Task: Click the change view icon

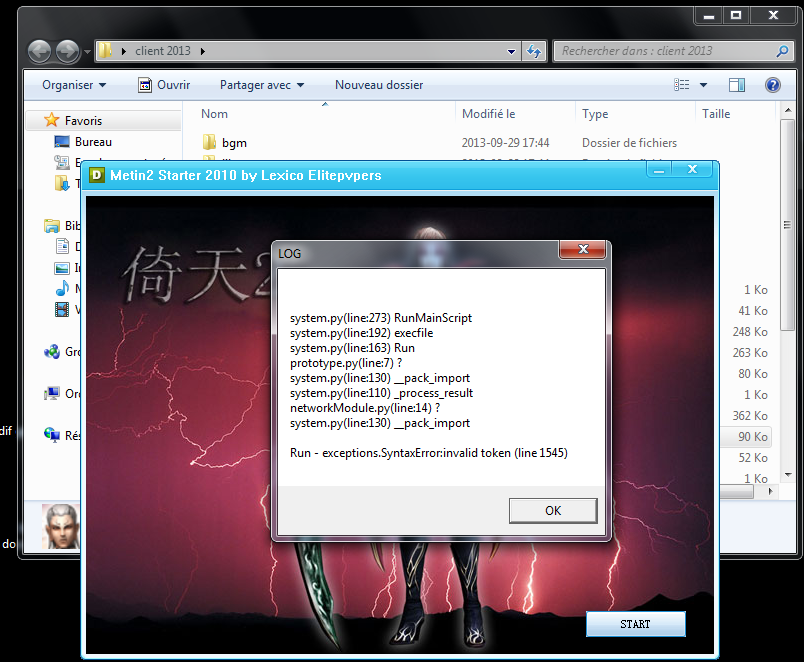Action: click(681, 85)
